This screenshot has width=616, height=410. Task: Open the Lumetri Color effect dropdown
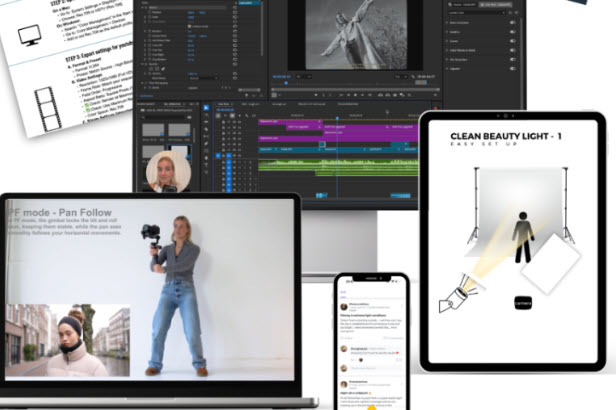coord(476,13)
